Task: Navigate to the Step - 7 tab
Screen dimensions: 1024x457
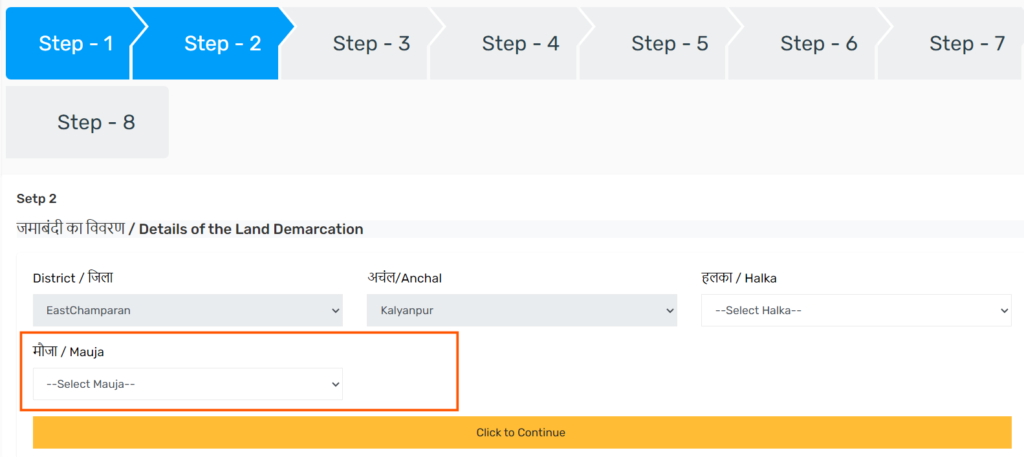Action: tap(966, 43)
